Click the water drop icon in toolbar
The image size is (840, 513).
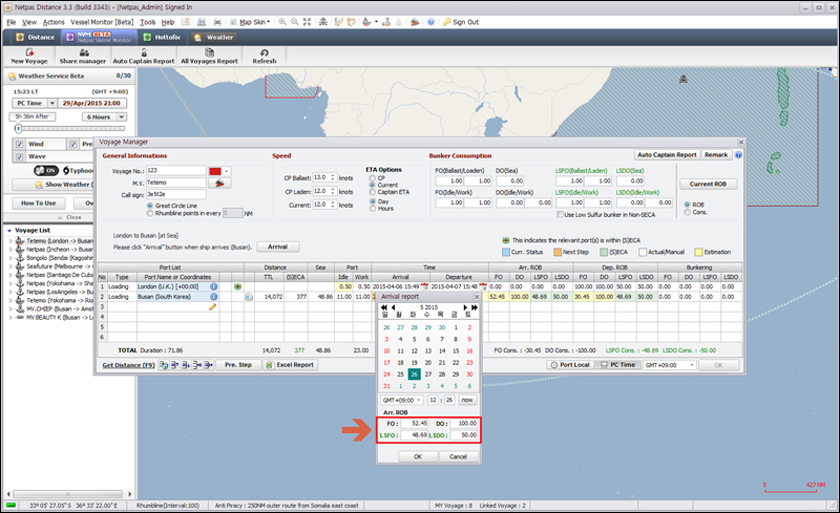coord(399,22)
